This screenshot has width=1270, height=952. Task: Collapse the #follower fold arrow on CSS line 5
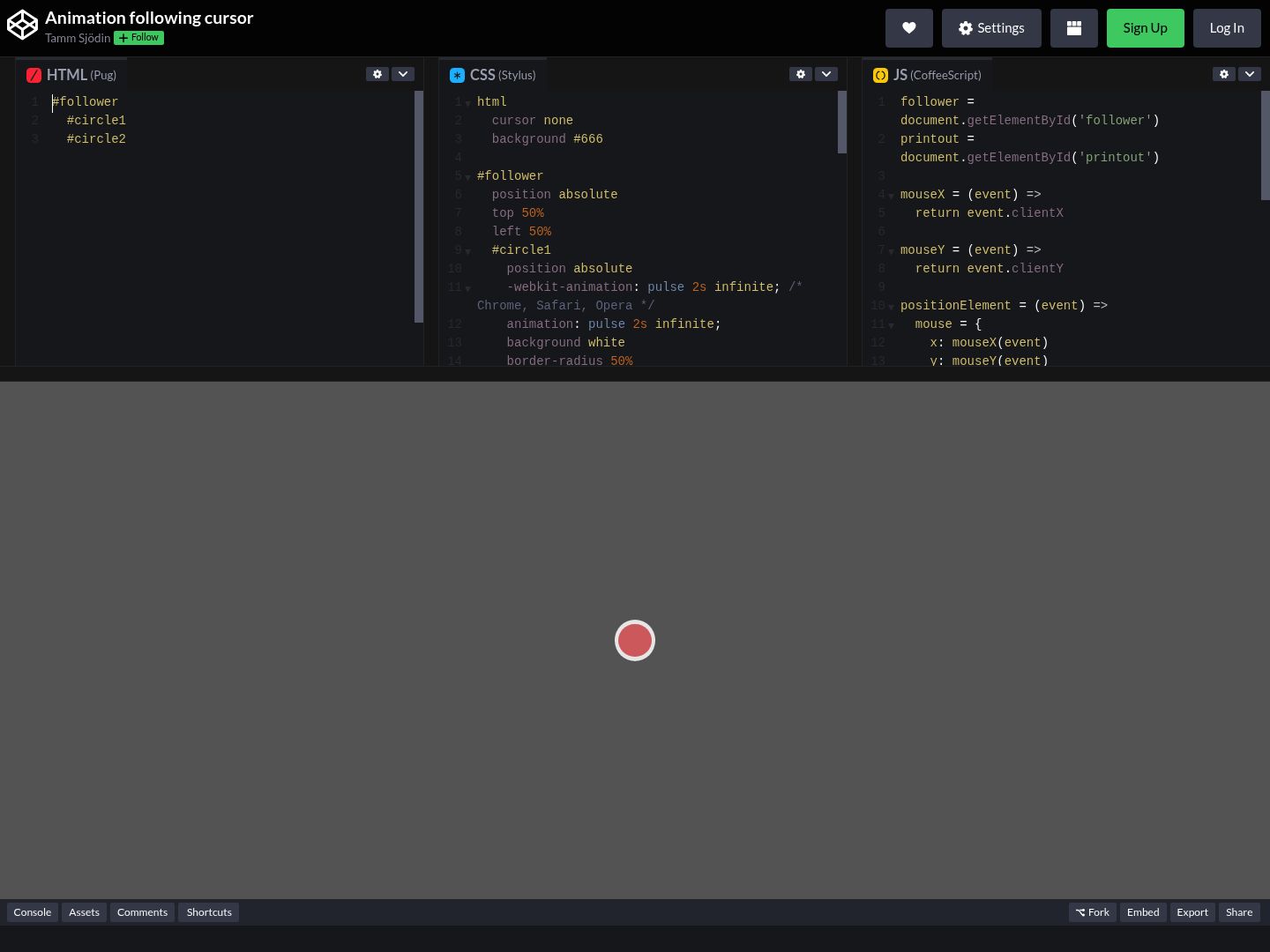[467, 177]
